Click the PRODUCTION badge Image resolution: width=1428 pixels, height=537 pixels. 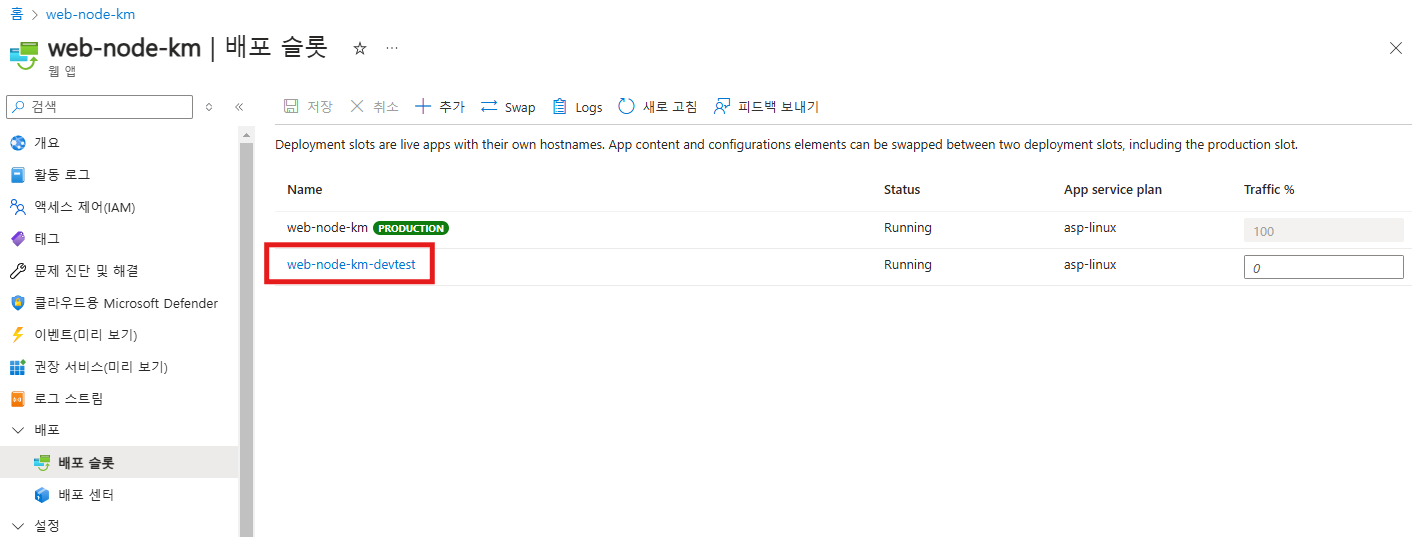(411, 228)
